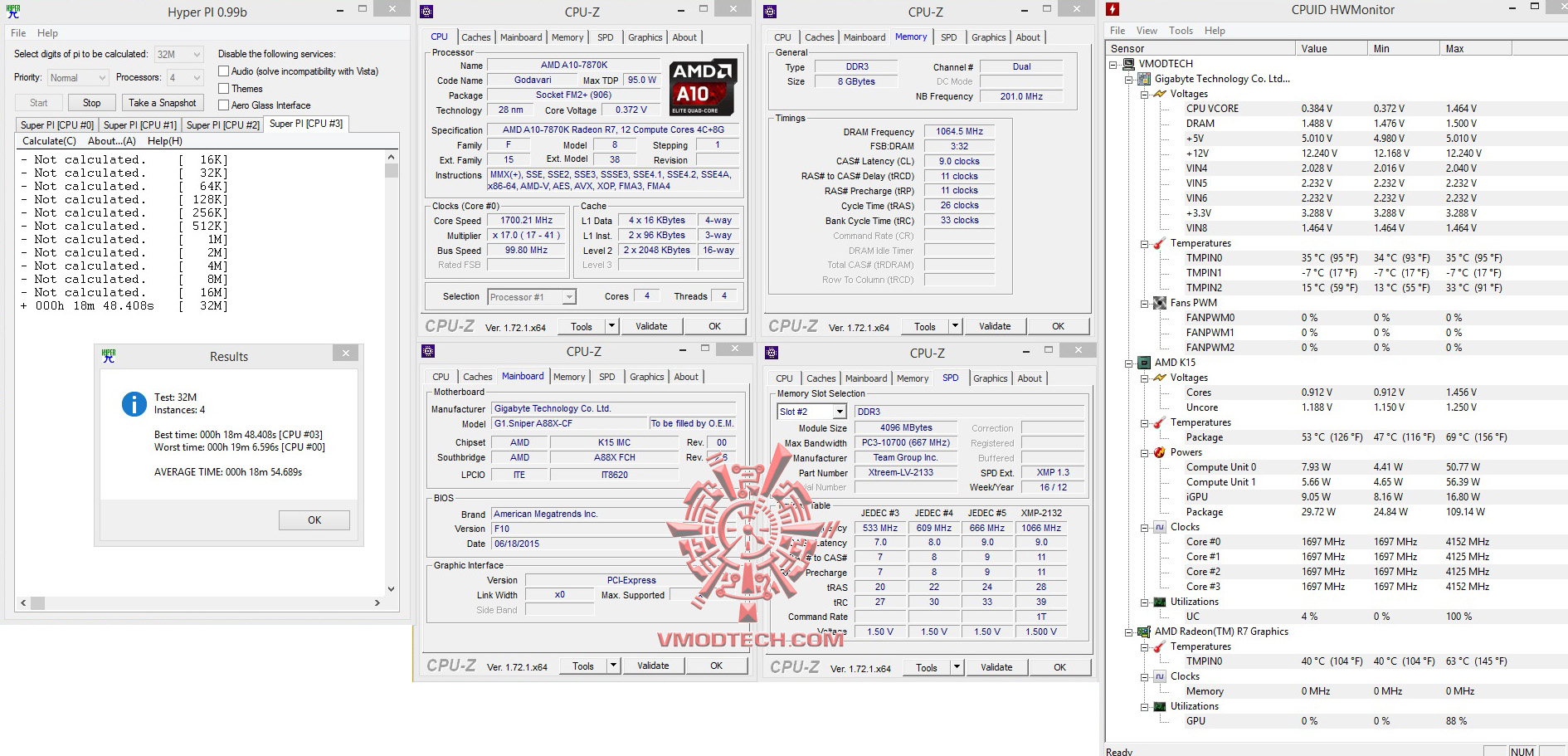Open the Calculate(C) menu in Hyper PI

tap(49, 141)
